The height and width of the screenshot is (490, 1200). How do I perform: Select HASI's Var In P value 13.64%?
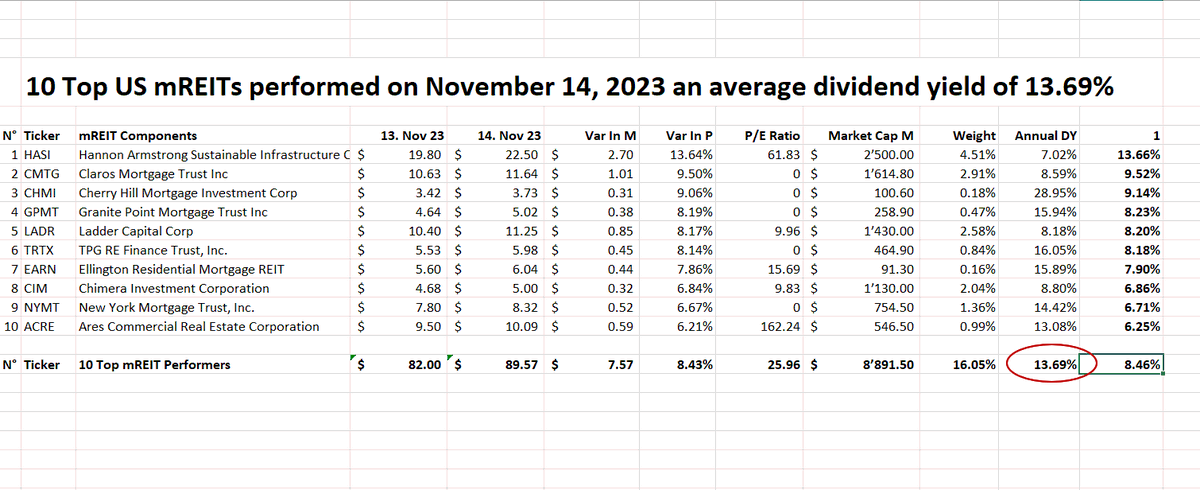tap(694, 155)
